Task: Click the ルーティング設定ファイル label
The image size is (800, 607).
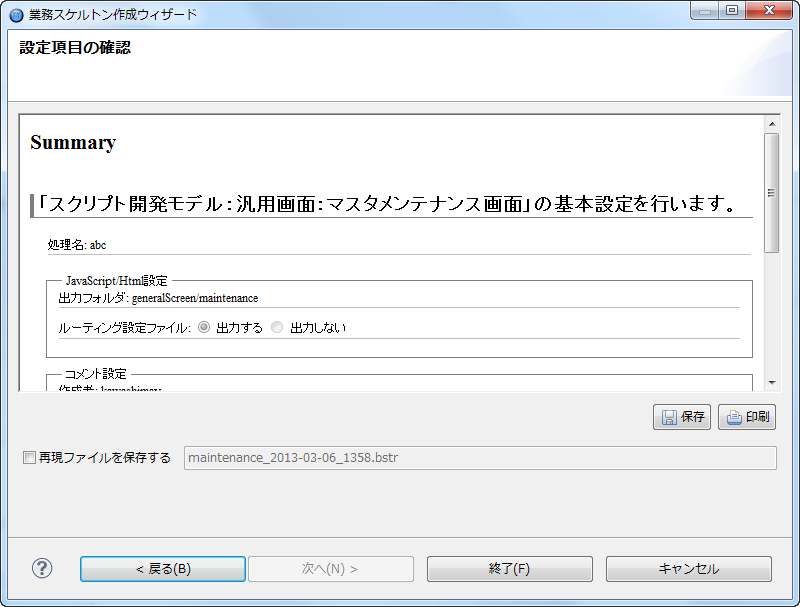Action: tap(124, 327)
